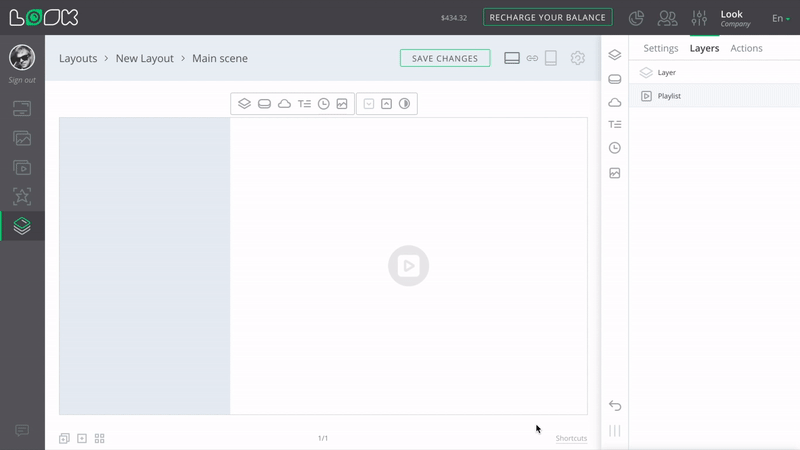The height and width of the screenshot is (450, 800).
Task: Open the Layouts section in left sidebar
Action: (22, 226)
